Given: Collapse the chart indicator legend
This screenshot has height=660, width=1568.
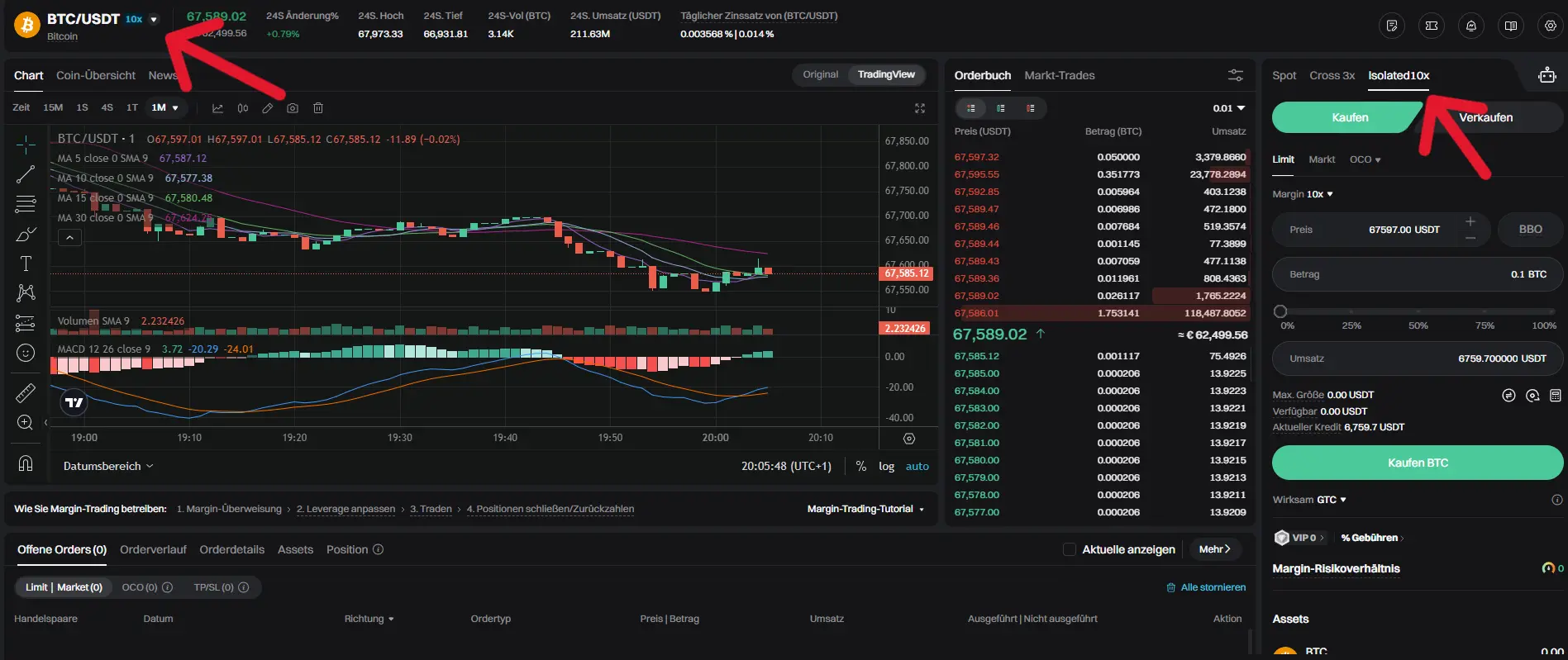Looking at the screenshot, I should click(x=69, y=238).
